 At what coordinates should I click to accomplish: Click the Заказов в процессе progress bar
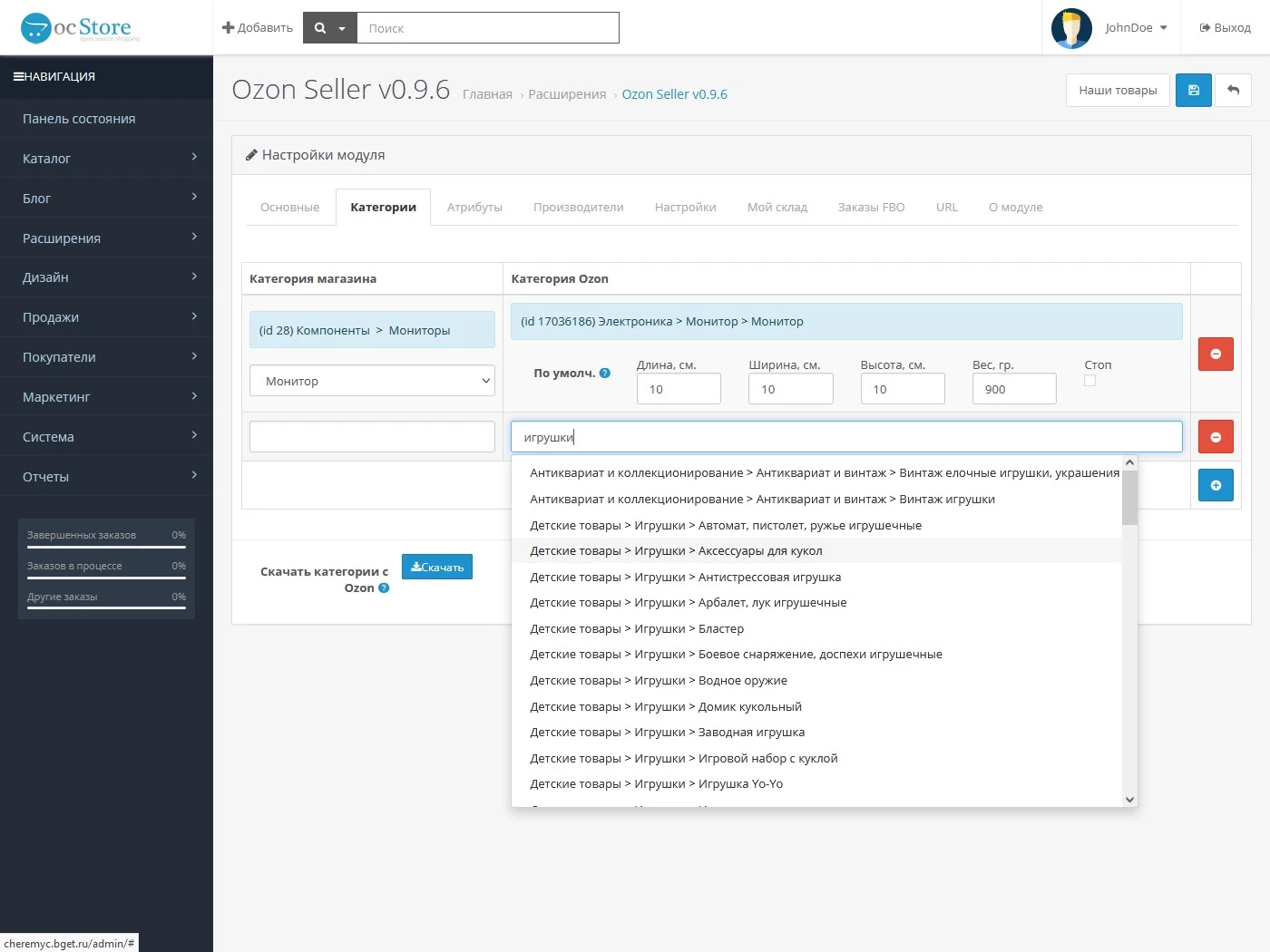pyautogui.click(x=106, y=577)
